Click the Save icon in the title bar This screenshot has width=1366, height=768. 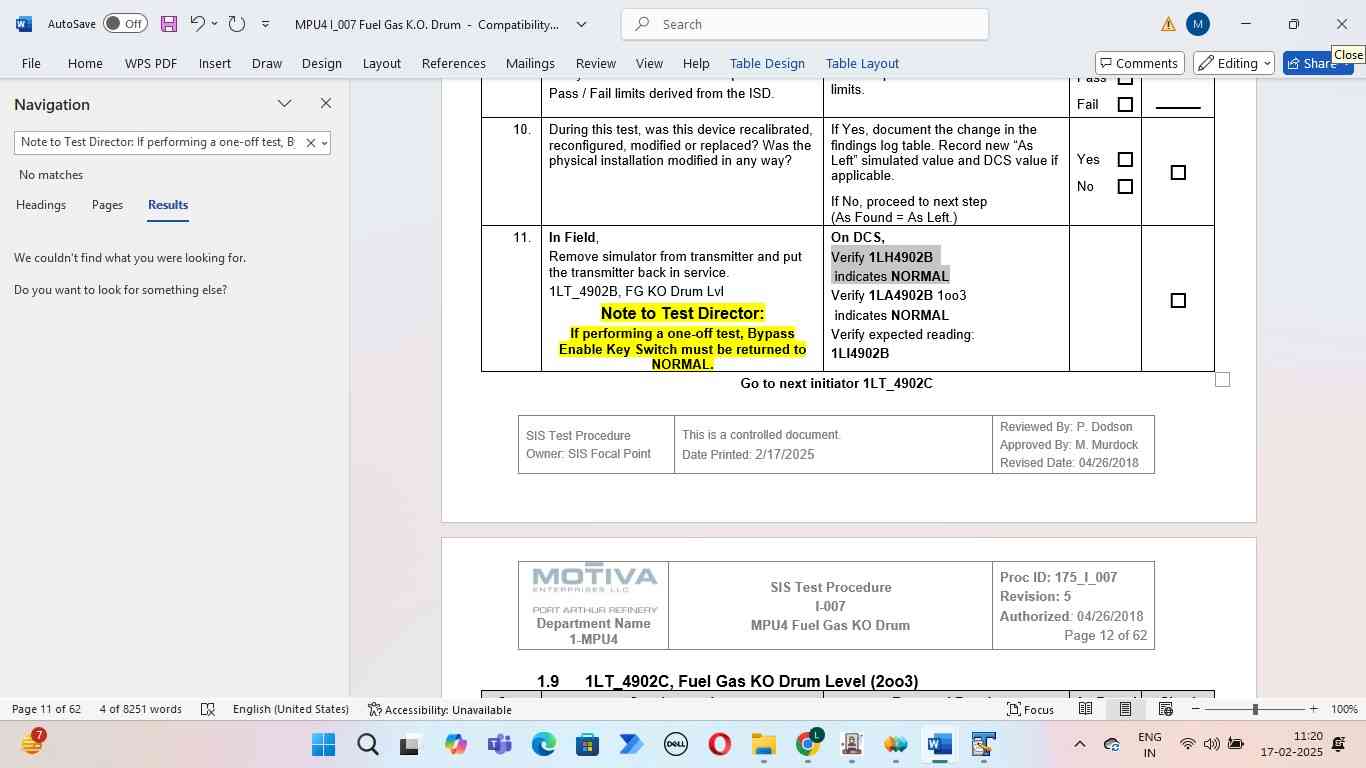point(169,23)
